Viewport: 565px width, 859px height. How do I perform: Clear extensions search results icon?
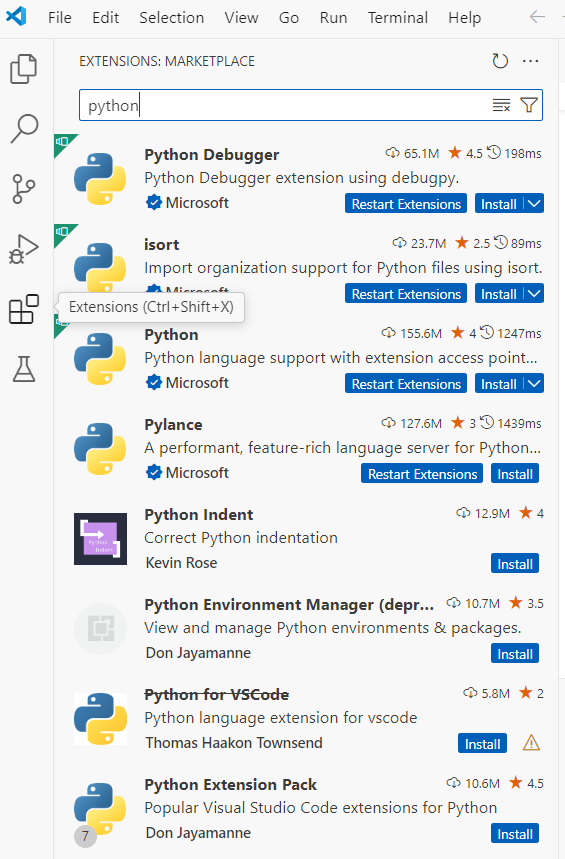(501, 105)
